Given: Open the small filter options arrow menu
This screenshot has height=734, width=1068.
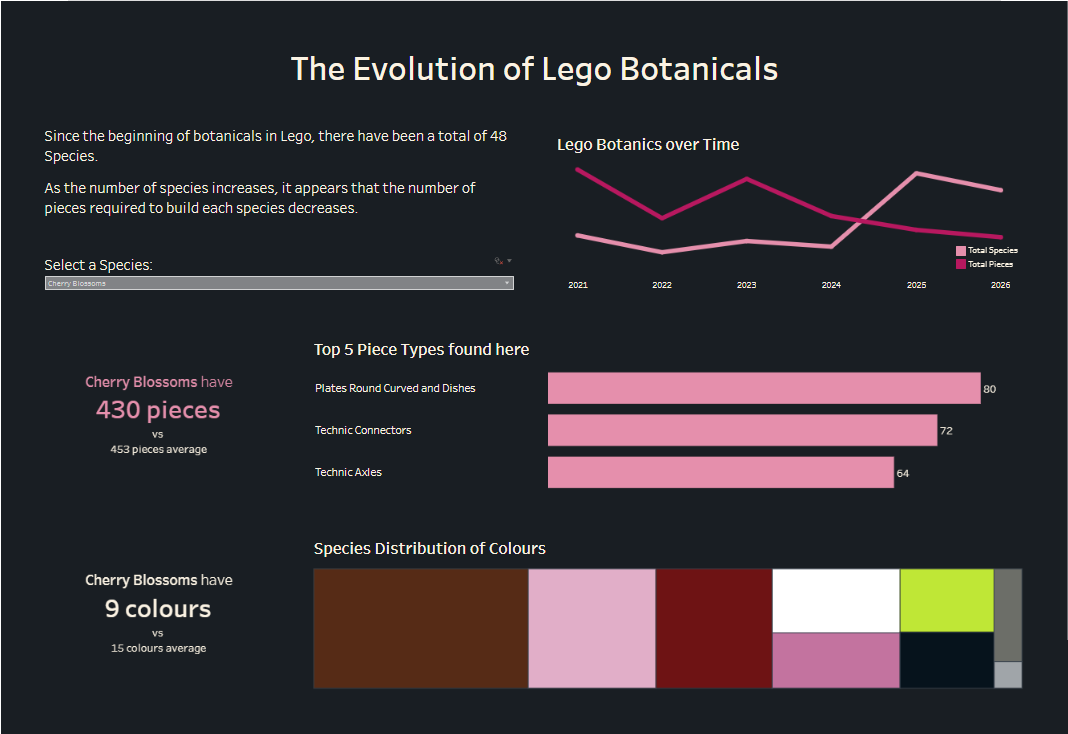Looking at the screenshot, I should 509,261.
